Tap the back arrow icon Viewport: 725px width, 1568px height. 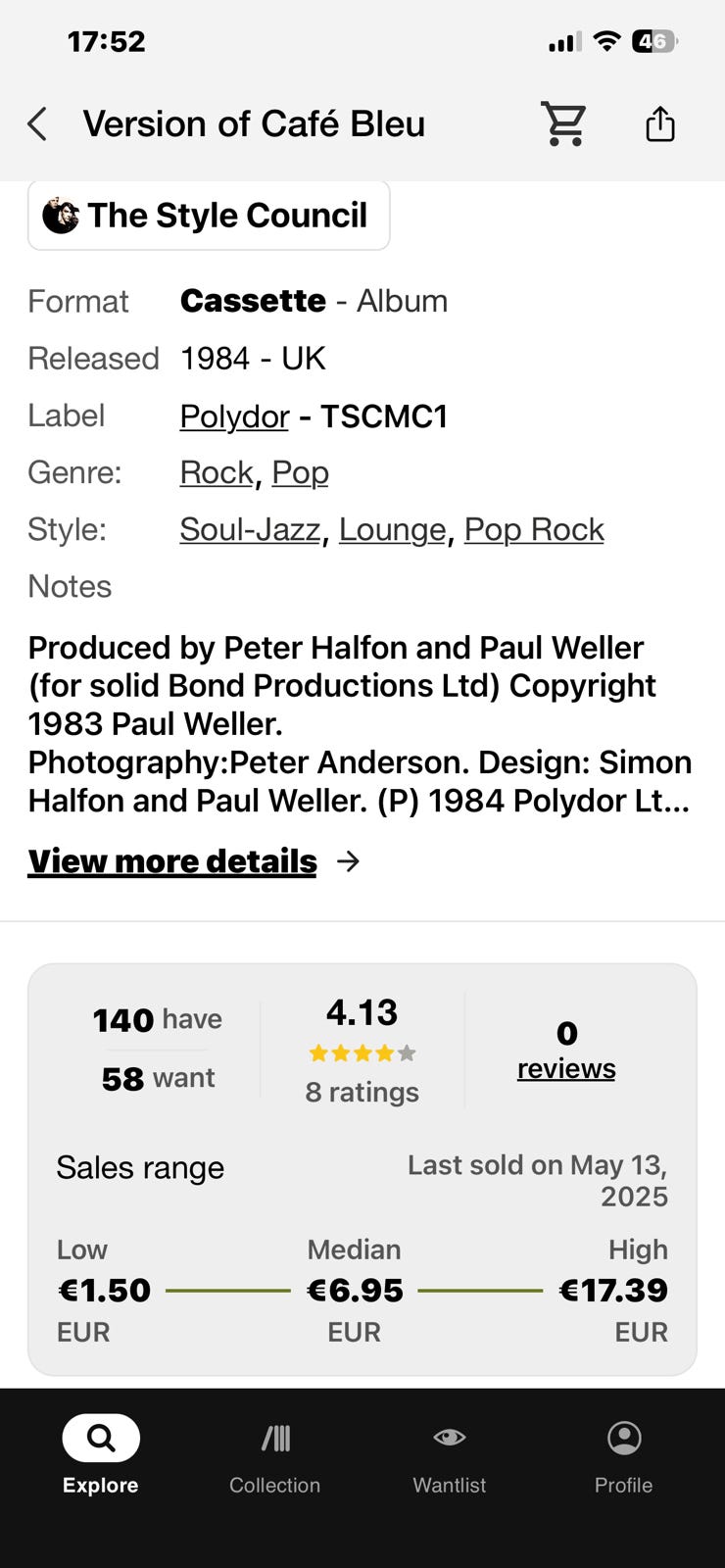coord(37,124)
